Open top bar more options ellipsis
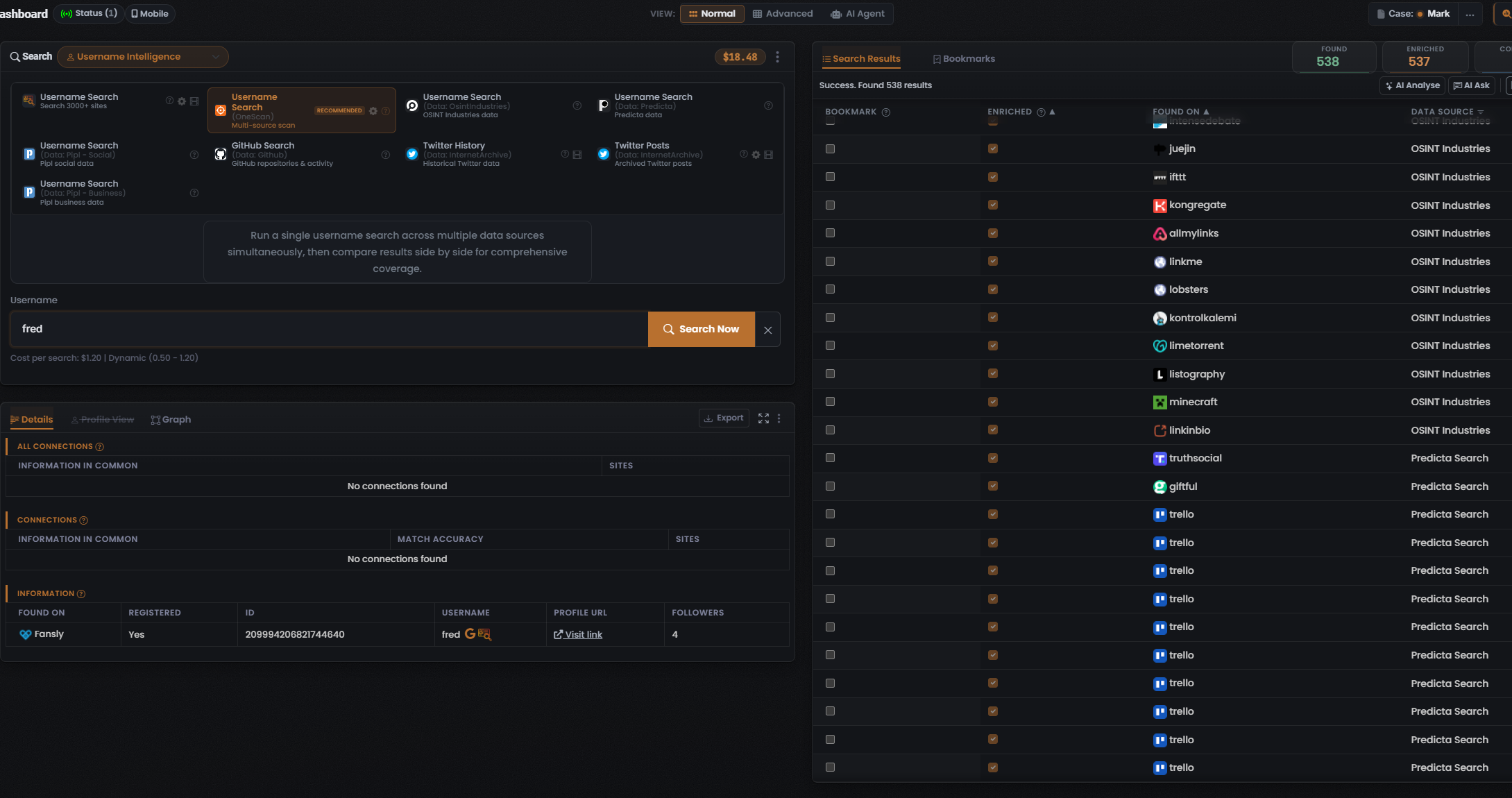 point(1470,14)
